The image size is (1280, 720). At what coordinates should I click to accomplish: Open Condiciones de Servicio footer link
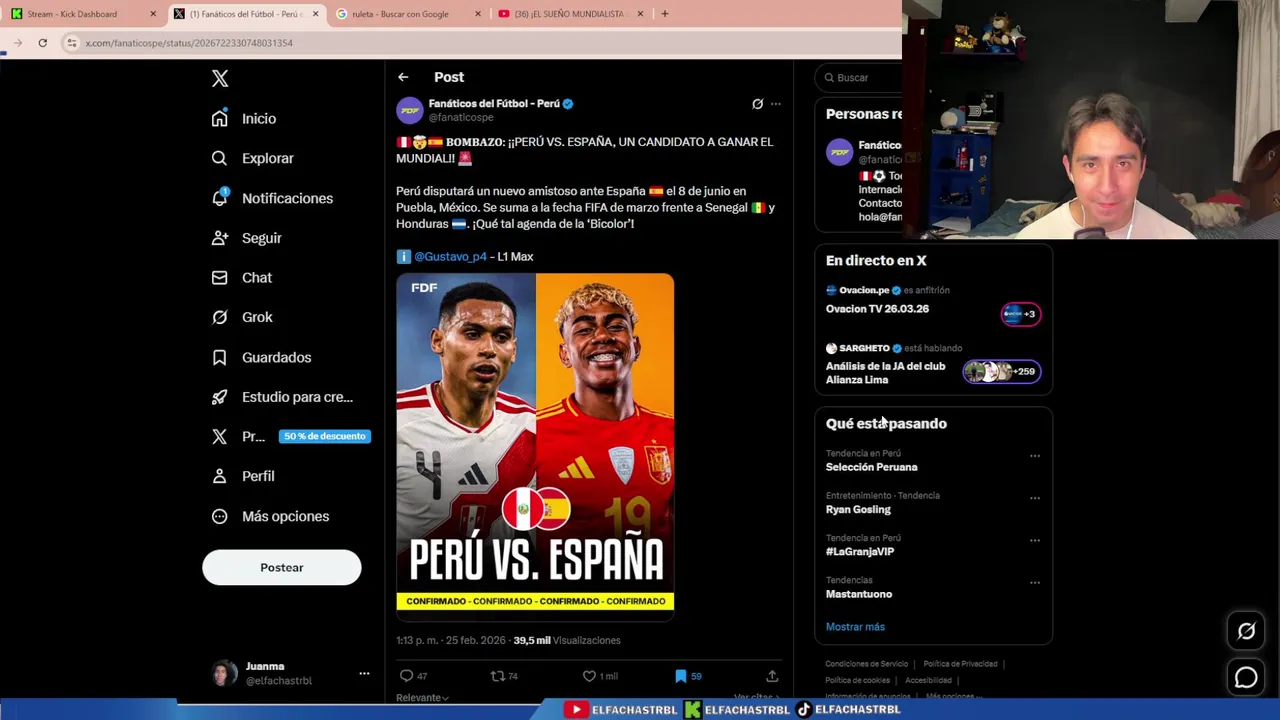point(867,664)
